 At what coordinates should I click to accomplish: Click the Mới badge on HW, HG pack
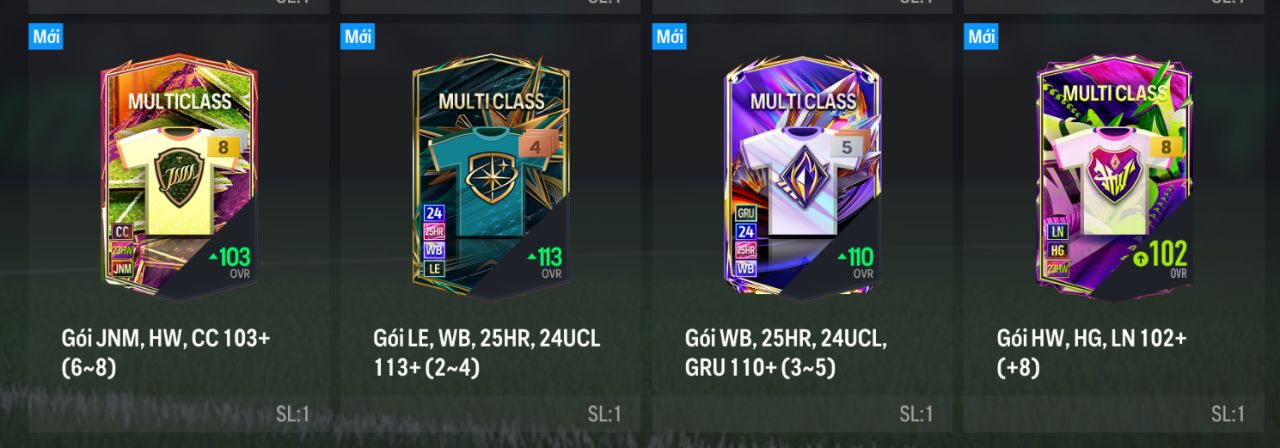(x=982, y=37)
